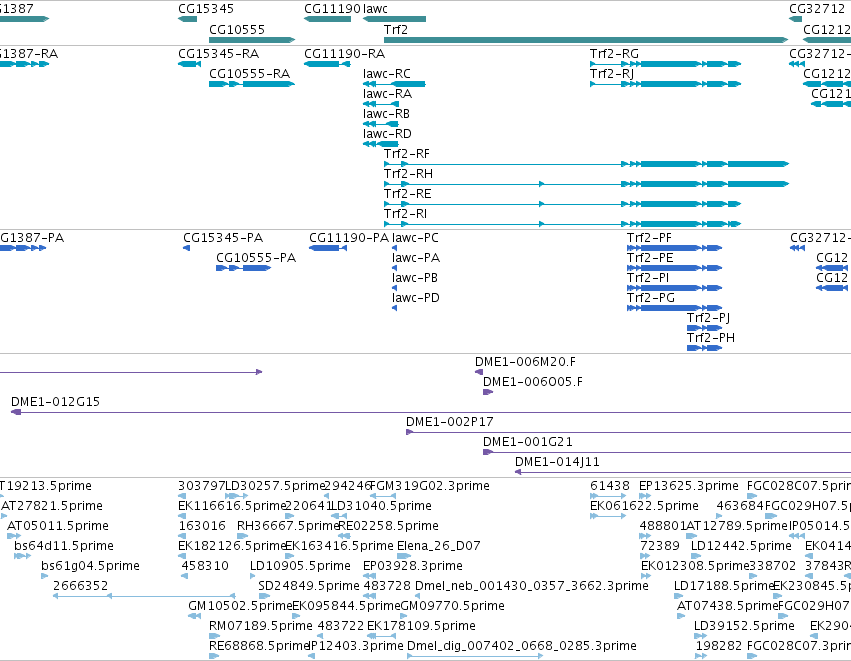Select the Trf2-PI protein label
The image size is (851, 661).
pos(648,278)
